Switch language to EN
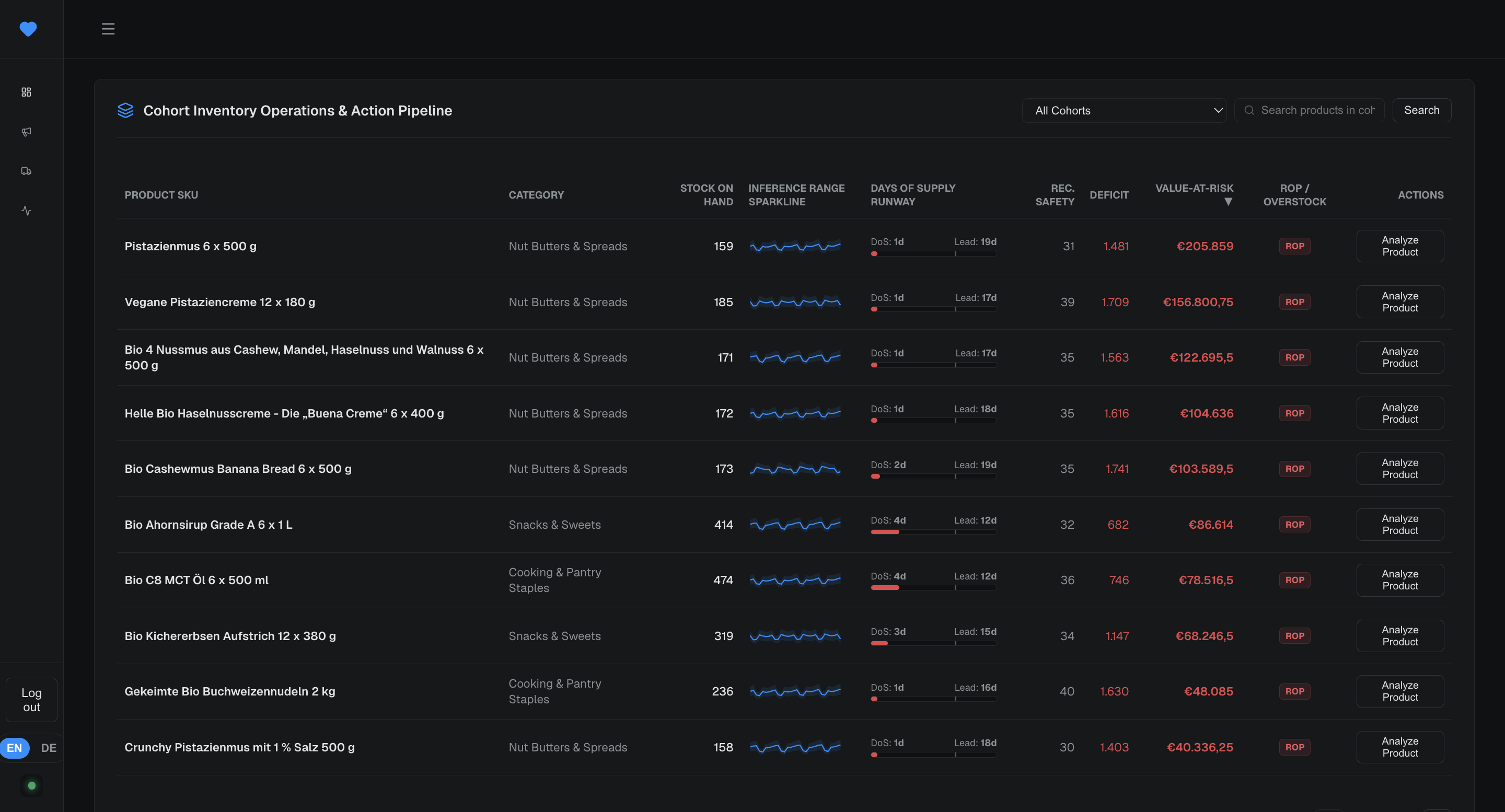This screenshot has height=812, width=1505. tap(15, 748)
